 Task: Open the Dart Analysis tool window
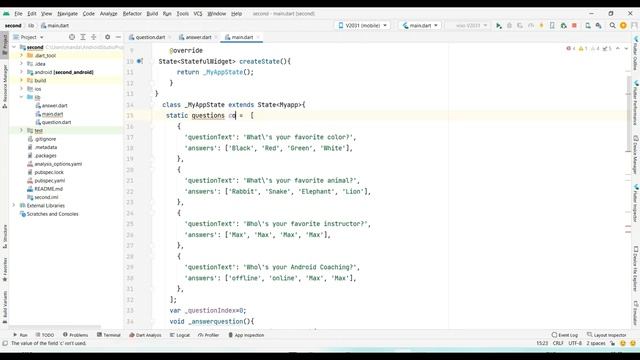point(145,335)
